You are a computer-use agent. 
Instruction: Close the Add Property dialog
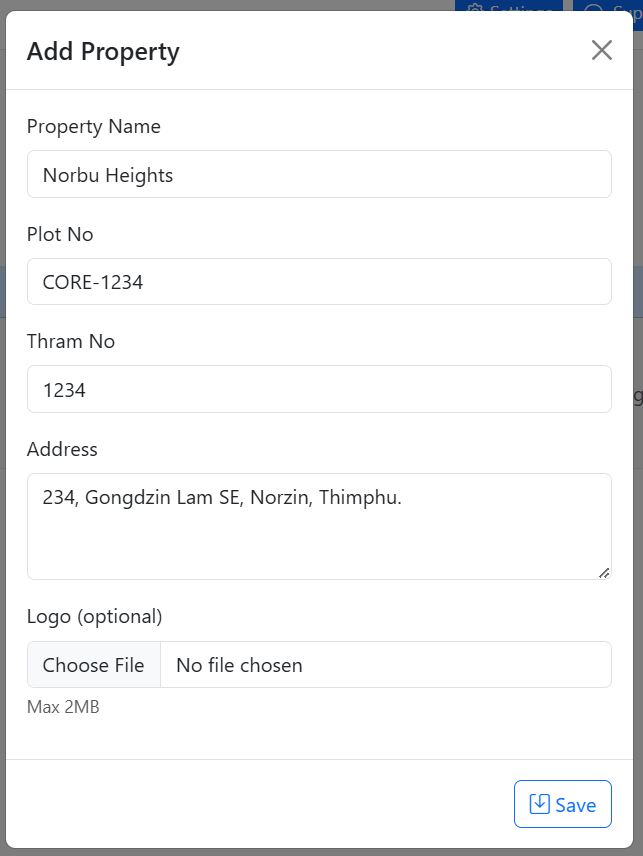coord(601,51)
